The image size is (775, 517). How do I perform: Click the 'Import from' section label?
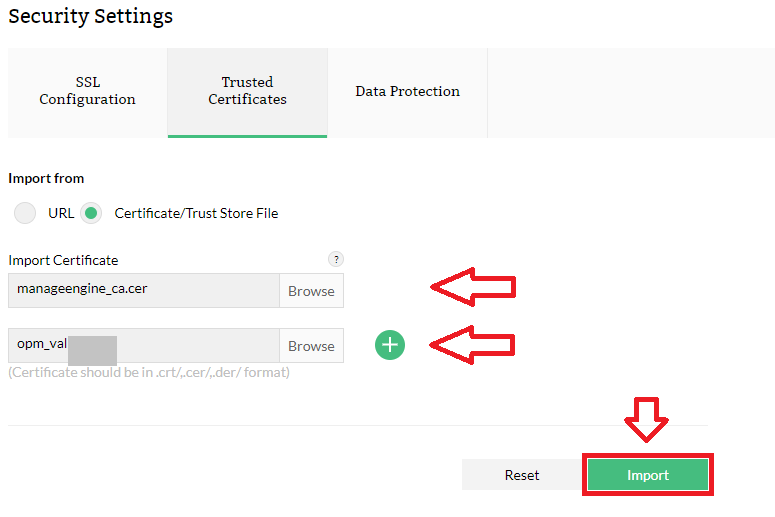[46, 178]
